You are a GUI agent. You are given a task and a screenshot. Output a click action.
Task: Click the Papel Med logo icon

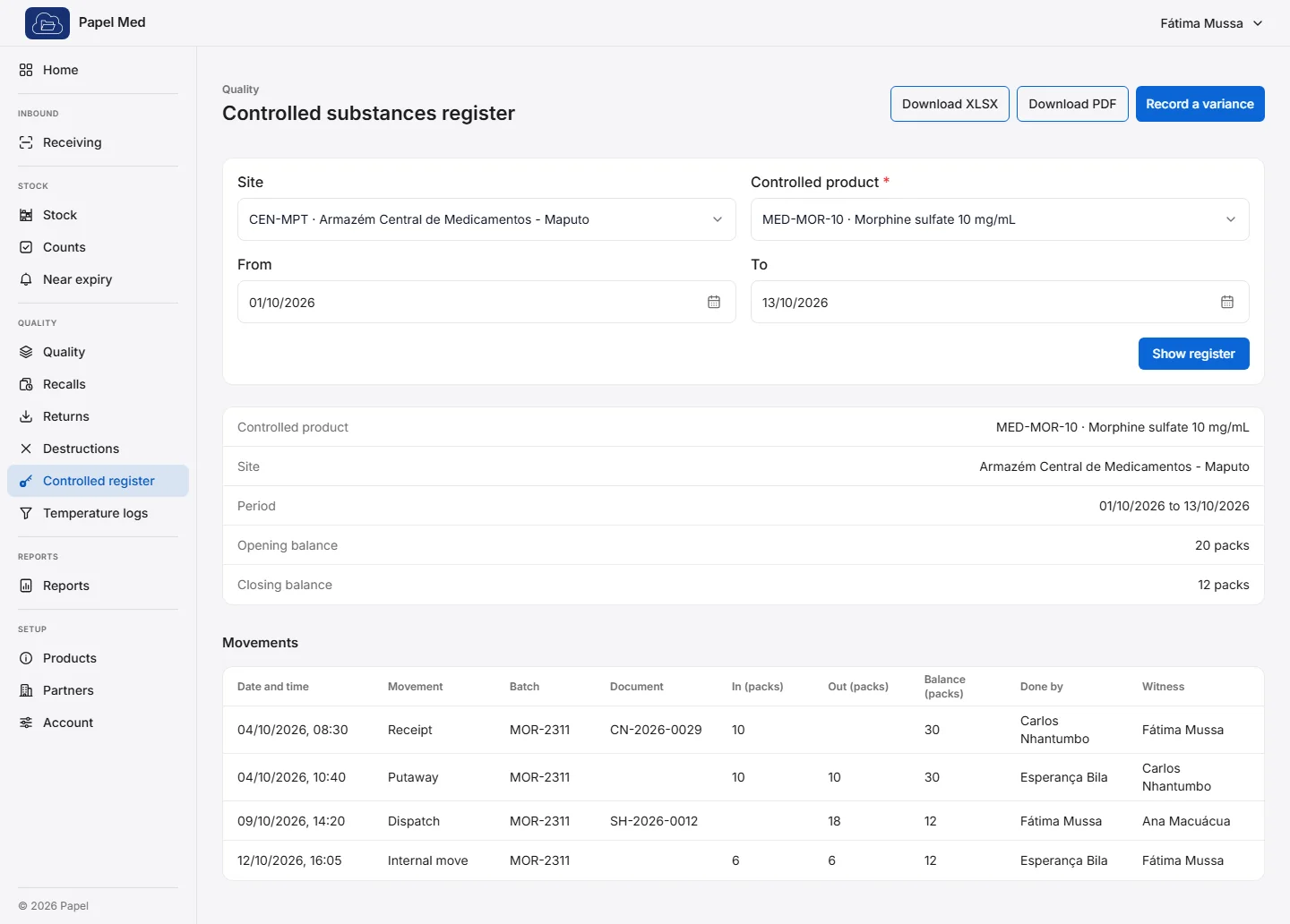pos(47,23)
